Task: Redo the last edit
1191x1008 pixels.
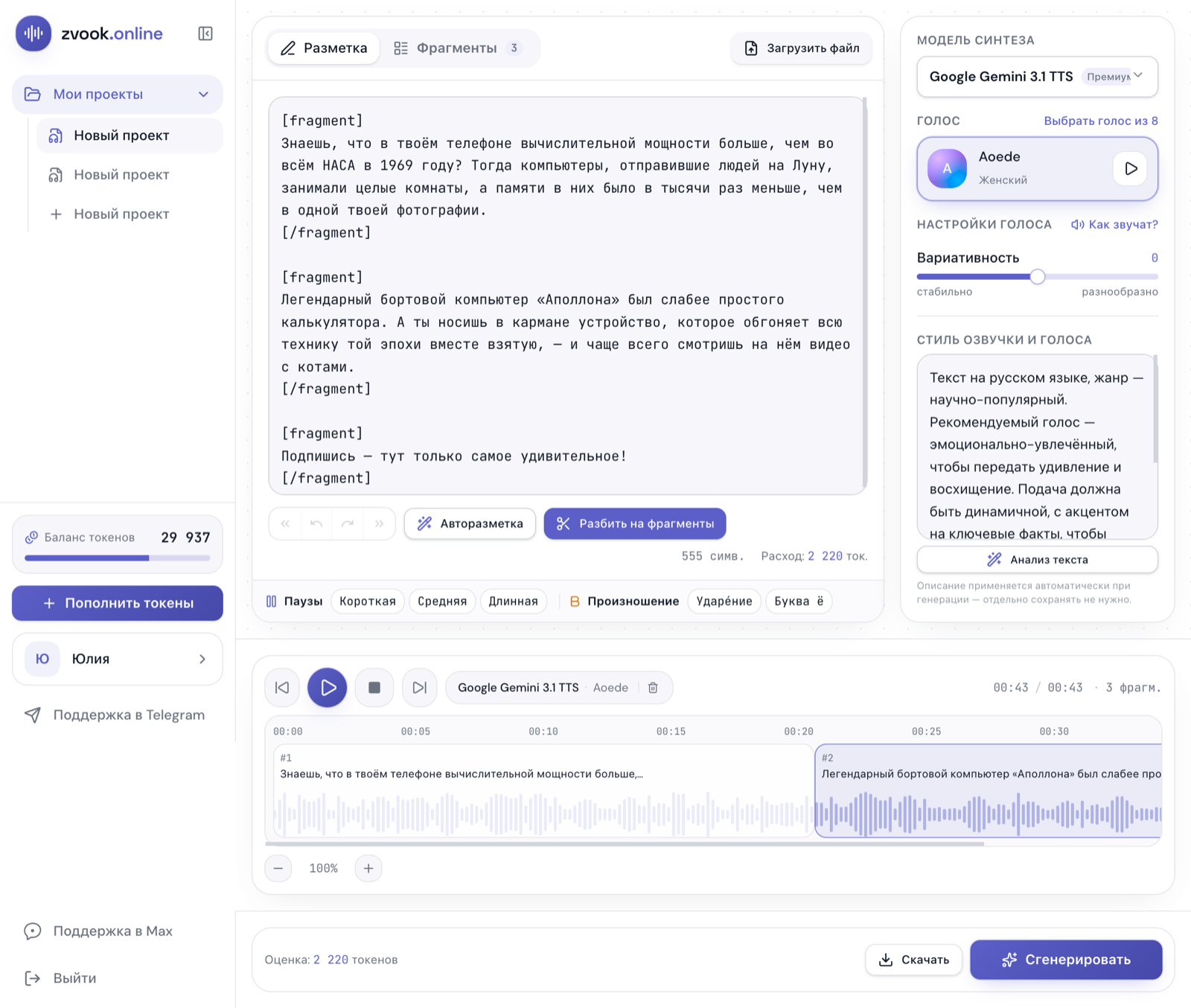Action: (x=348, y=524)
